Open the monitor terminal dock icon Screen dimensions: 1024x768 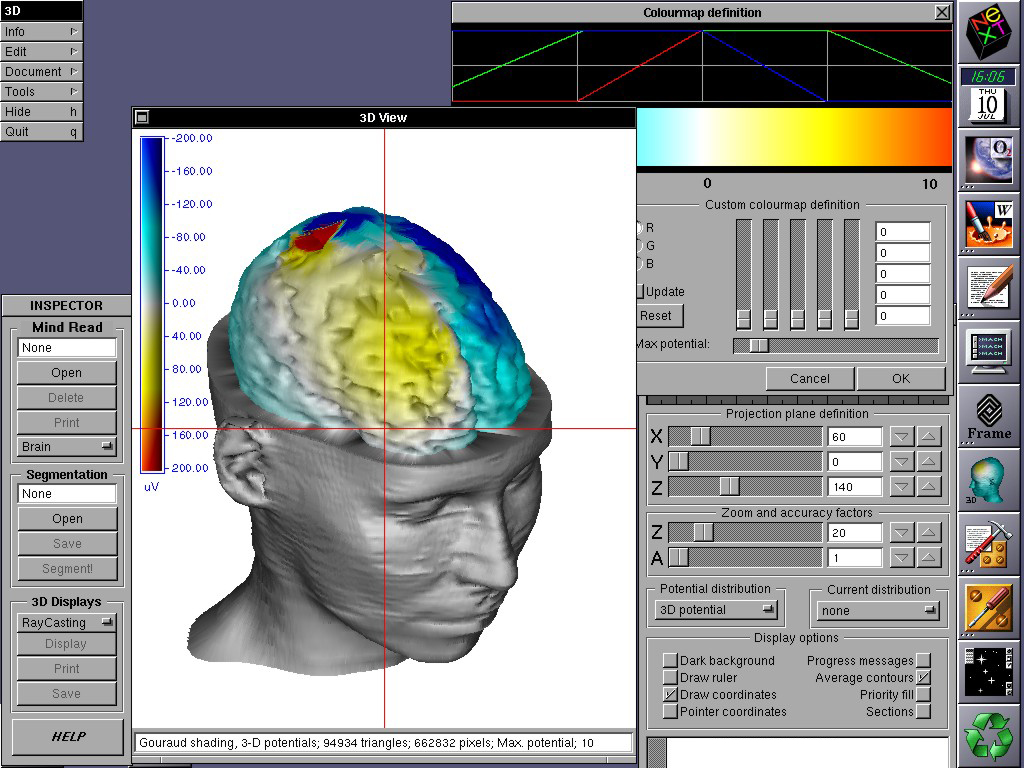tap(988, 350)
